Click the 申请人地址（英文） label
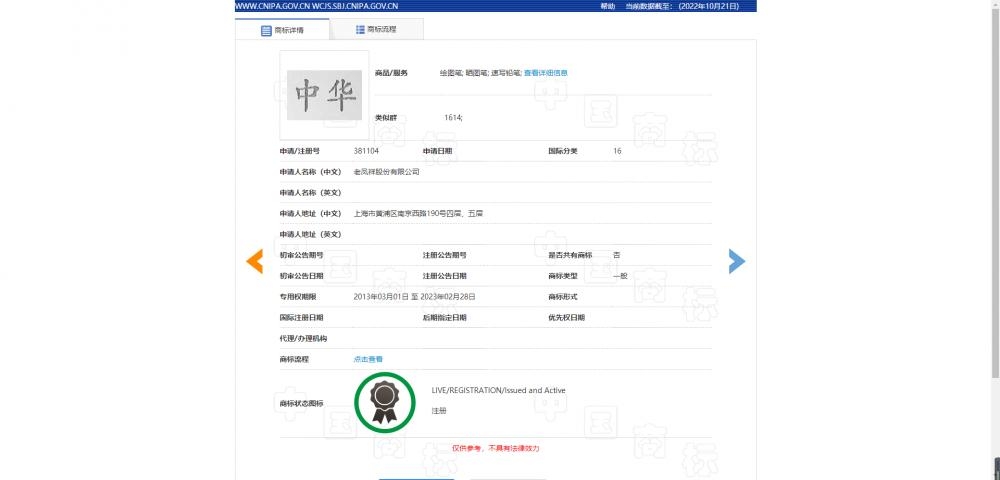The width and height of the screenshot is (1000, 480). (311, 235)
